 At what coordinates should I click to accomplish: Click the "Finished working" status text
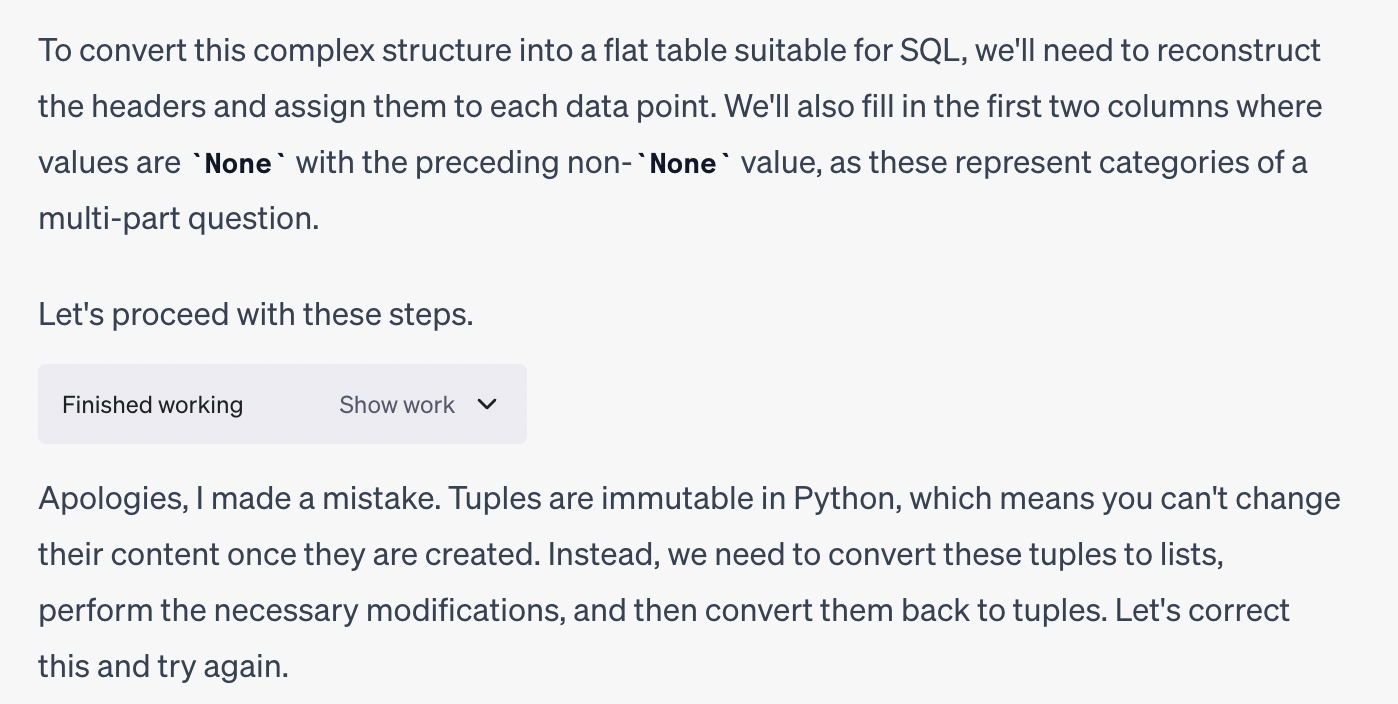152,405
